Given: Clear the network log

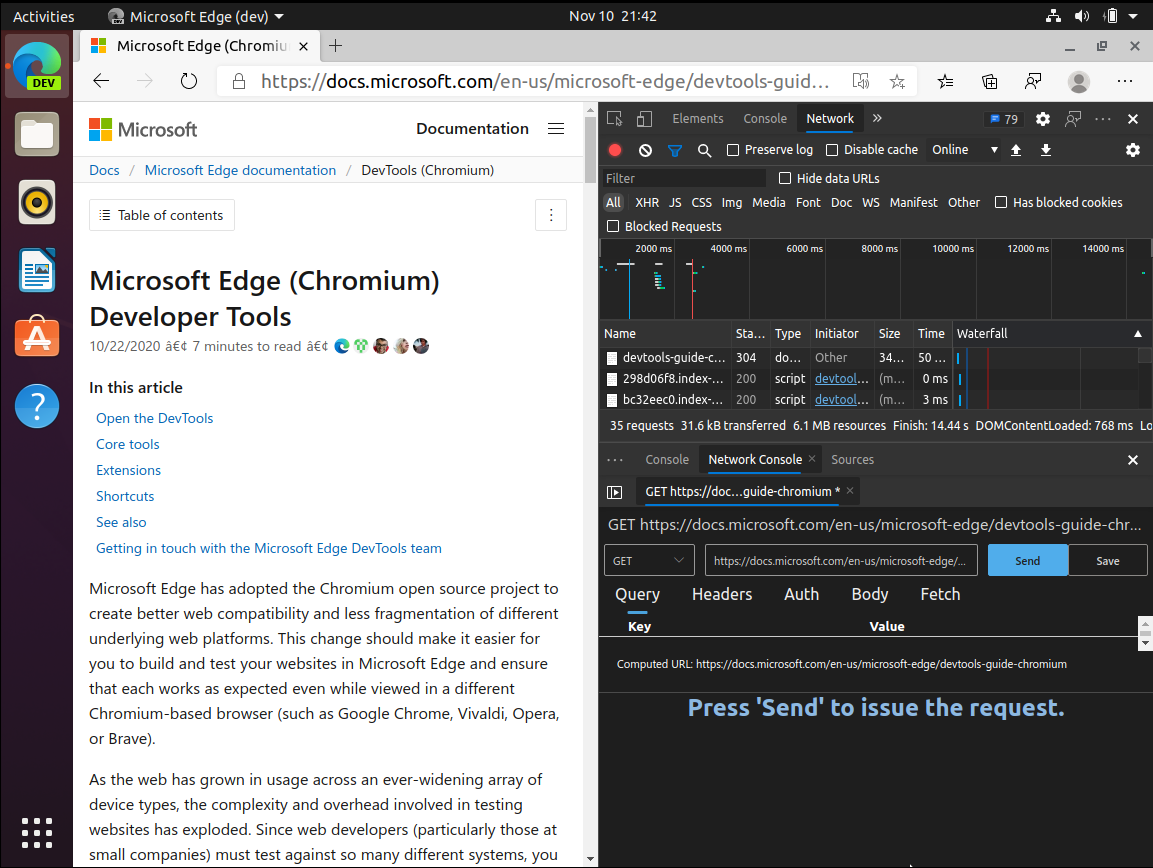Looking at the screenshot, I should coord(644,150).
